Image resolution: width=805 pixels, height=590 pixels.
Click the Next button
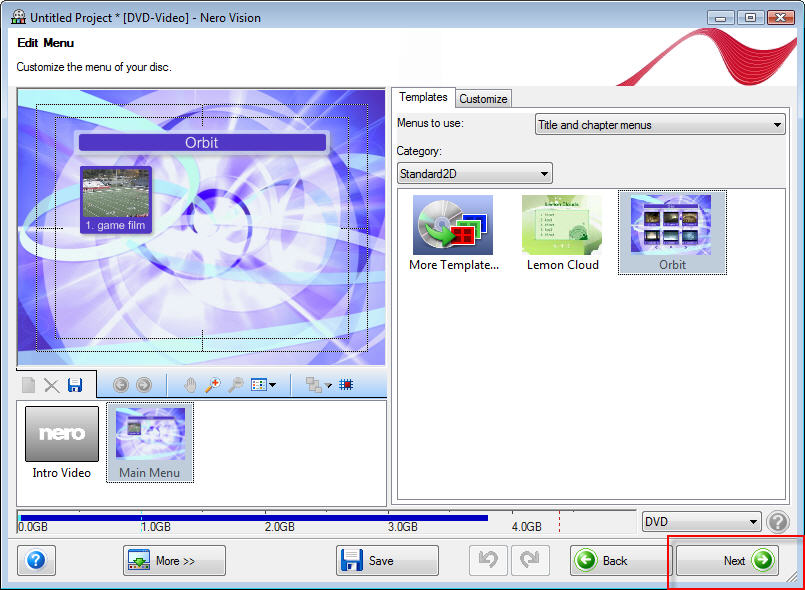727,560
